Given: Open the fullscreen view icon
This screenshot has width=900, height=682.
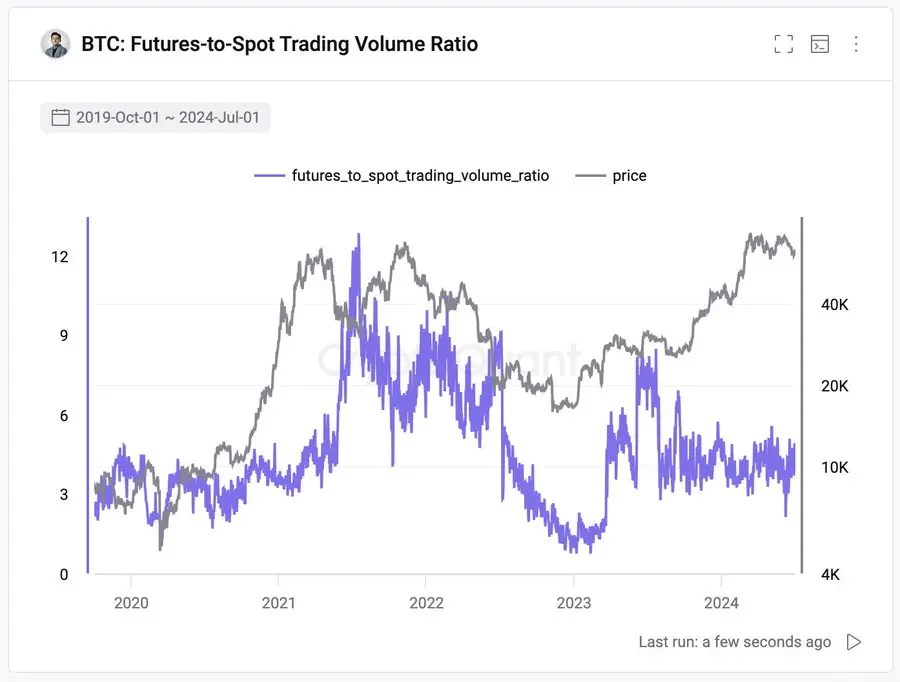Looking at the screenshot, I should [x=783, y=44].
